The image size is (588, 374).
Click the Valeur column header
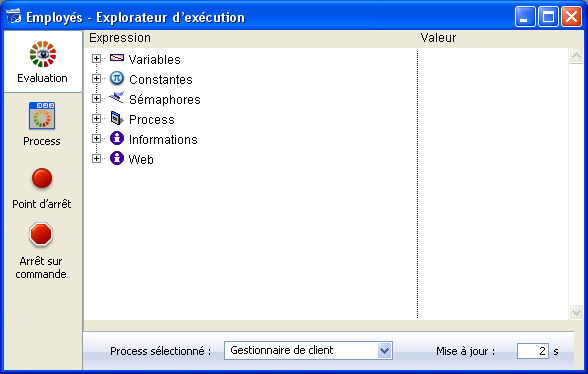438,38
